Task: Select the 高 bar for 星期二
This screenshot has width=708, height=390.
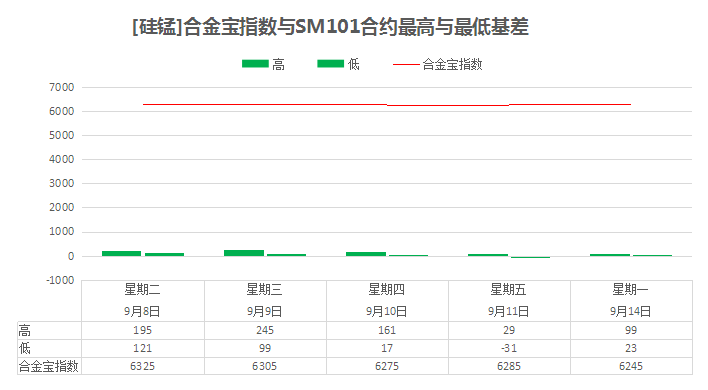Action: tap(121, 254)
